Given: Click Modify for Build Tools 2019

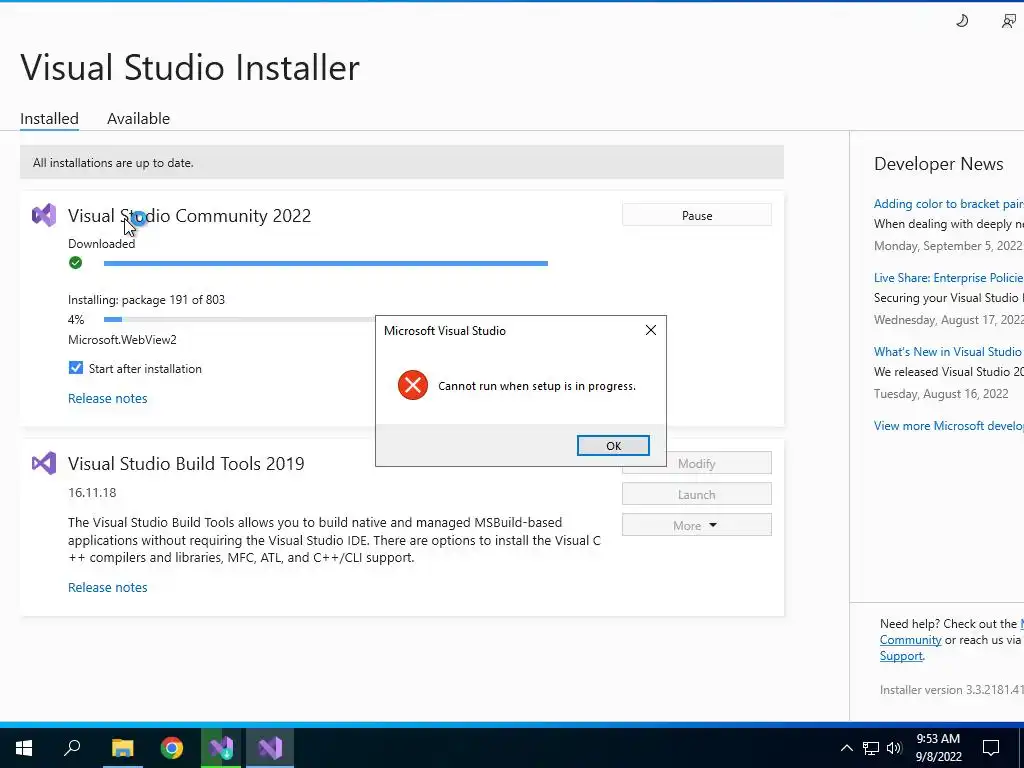Looking at the screenshot, I should 696,463.
